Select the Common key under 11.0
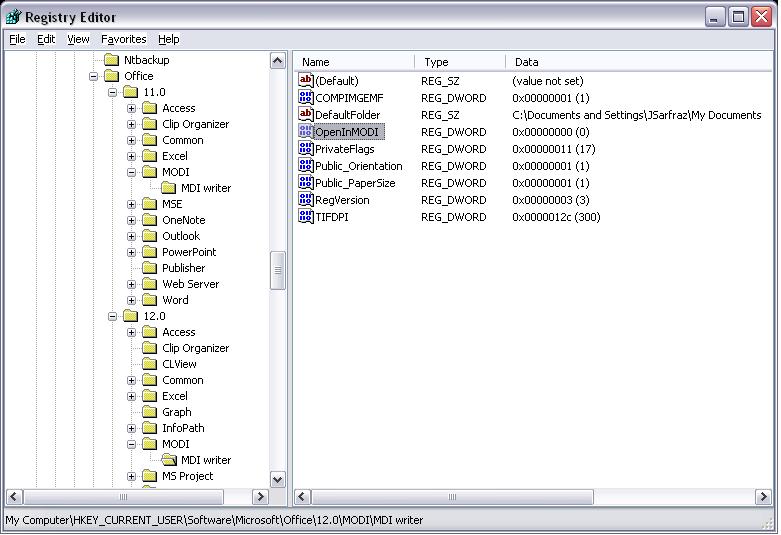This screenshot has width=781, height=535. click(182, 140)
